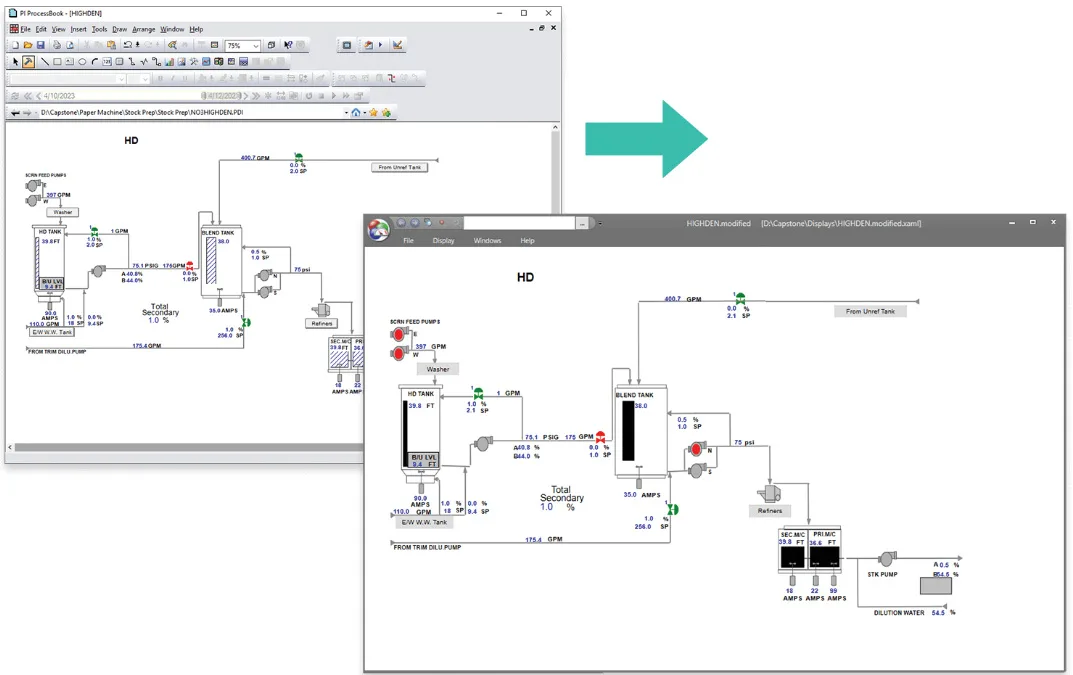The image size is (1073, 675).
Task: Click the From Unref Tank button in the modified display
Action: click(x=870, y=311)
